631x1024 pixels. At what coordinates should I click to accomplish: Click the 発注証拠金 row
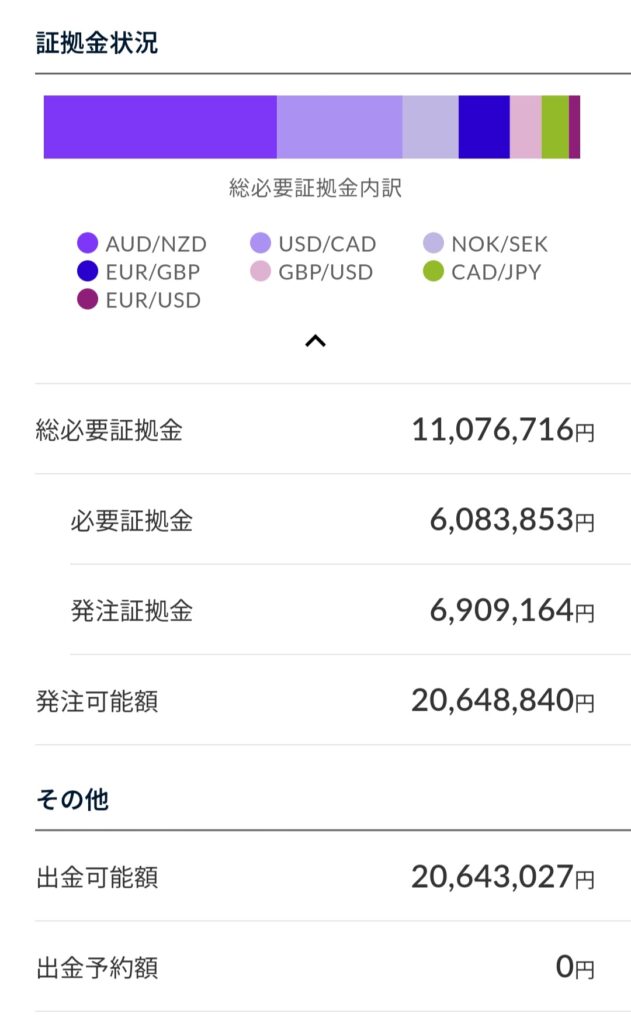315,610
